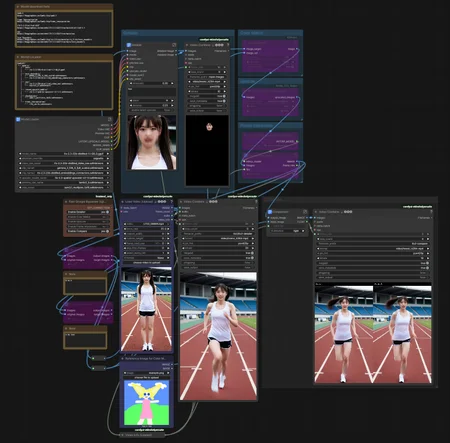Image resolution: width=450 pixels, height=443 pixels.
Task: Open the help icon on Load Video node
Action: [171, 201]
